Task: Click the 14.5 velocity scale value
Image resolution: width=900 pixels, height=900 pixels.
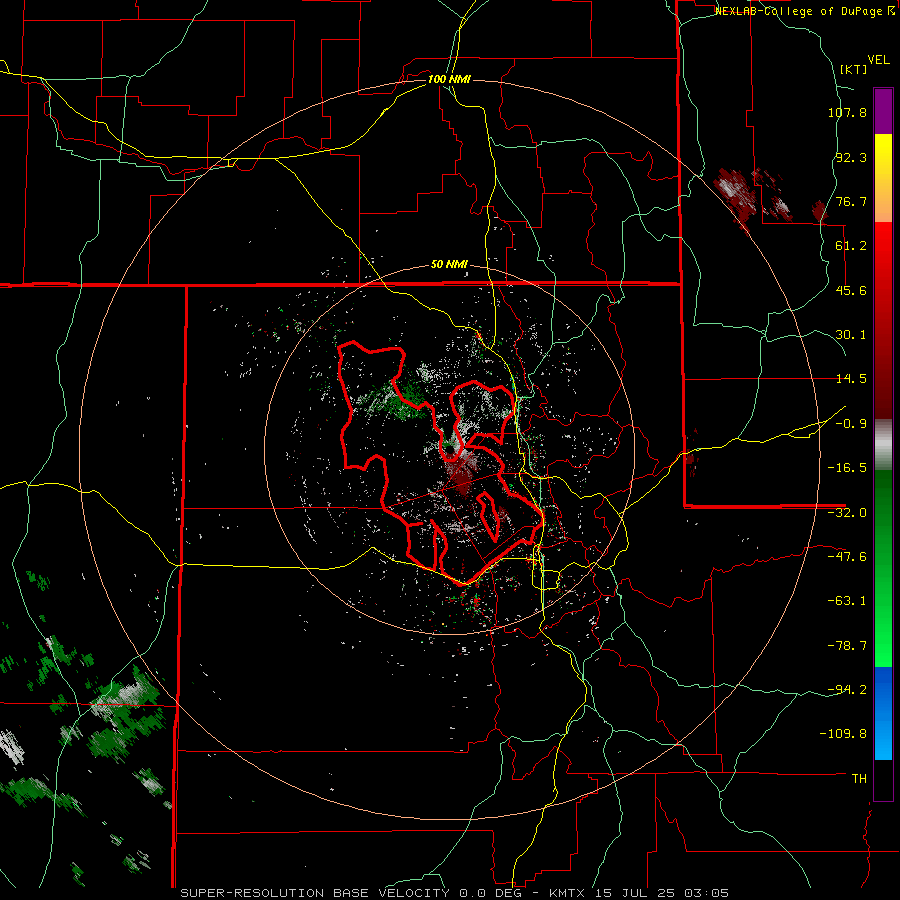Action: coord(851,379)
